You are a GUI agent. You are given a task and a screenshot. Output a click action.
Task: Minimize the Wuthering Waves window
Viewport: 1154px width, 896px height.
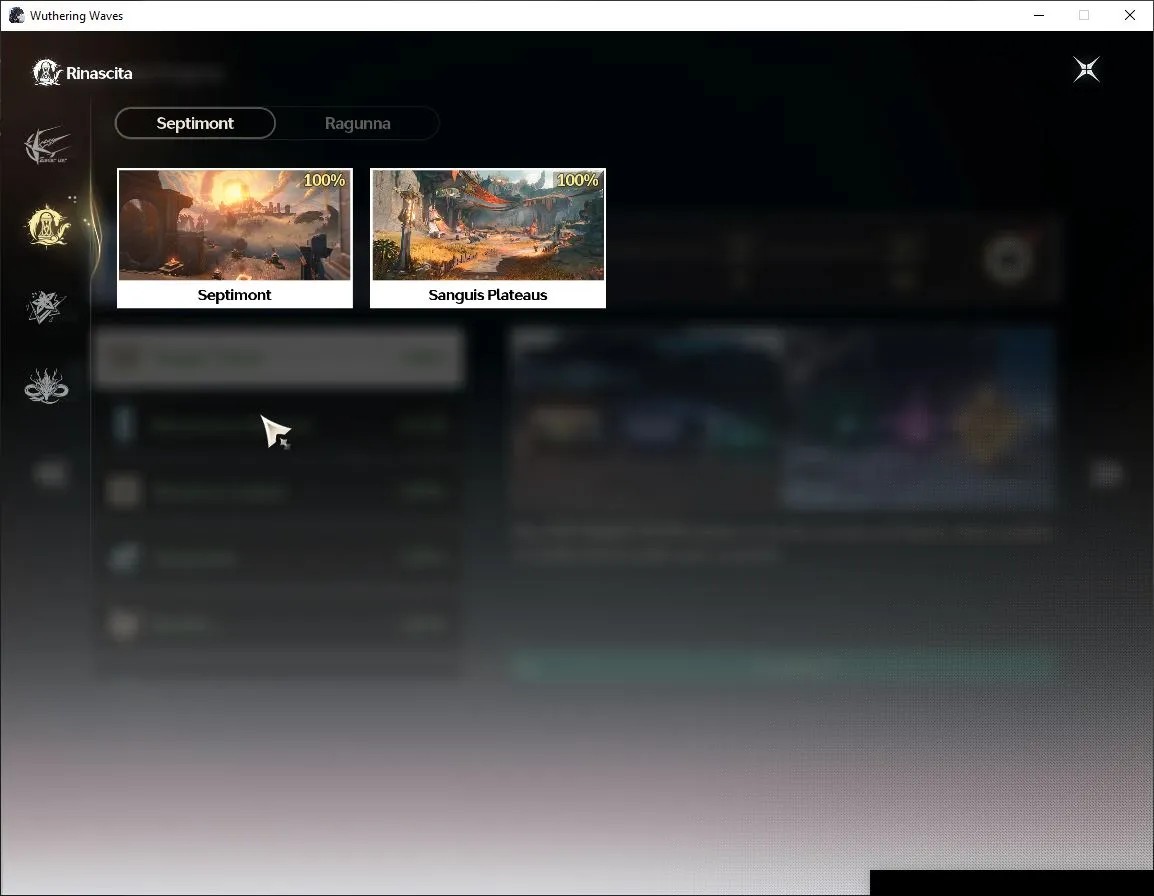1038,15
